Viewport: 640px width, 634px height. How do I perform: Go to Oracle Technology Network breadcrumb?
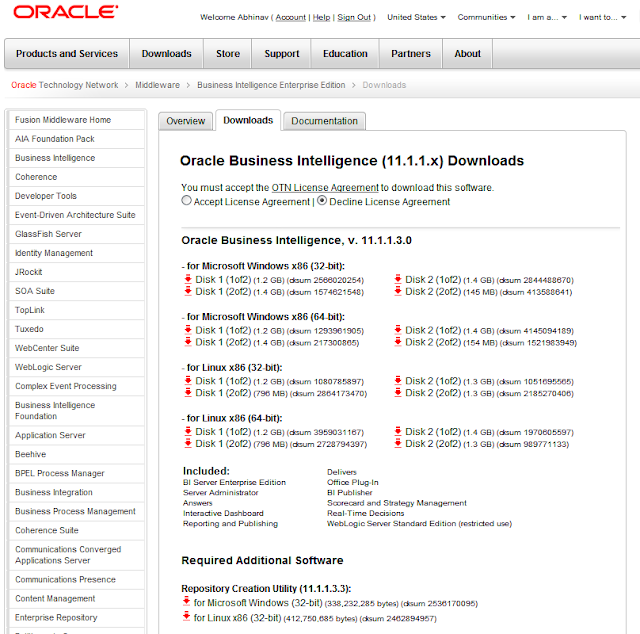pyautogui.click(x=64, y=85)
